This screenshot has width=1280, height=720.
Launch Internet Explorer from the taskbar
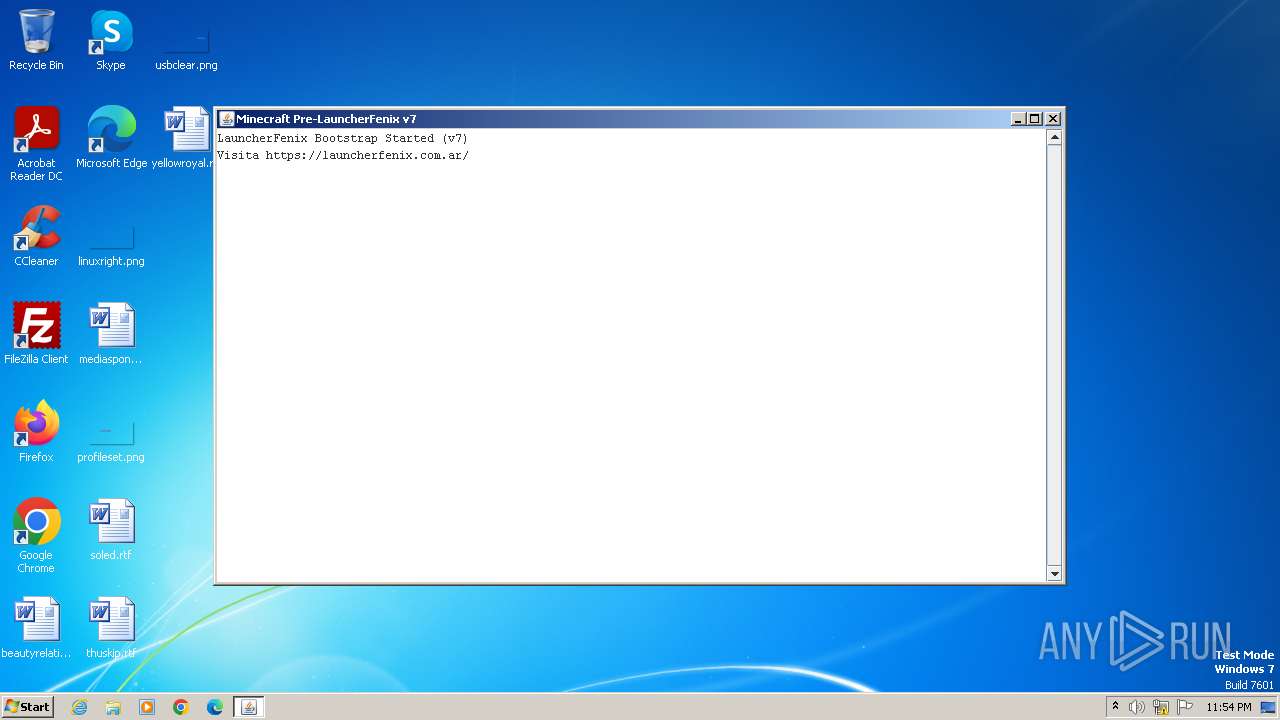coord(79,707)
